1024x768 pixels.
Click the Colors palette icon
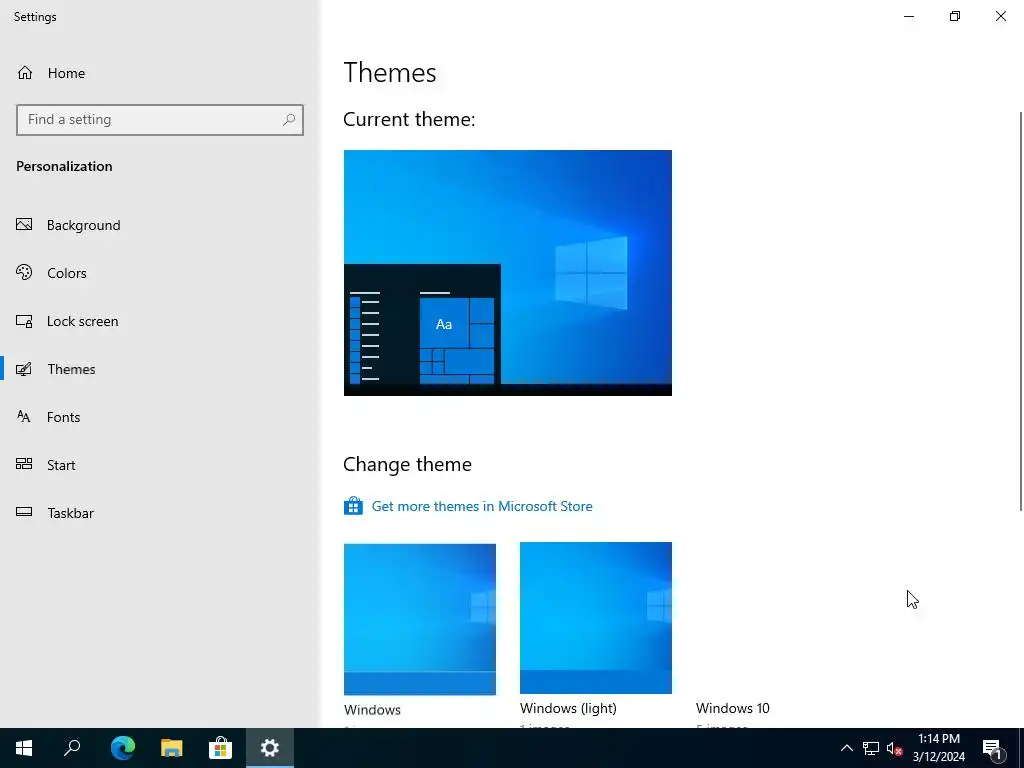(24, 272)
